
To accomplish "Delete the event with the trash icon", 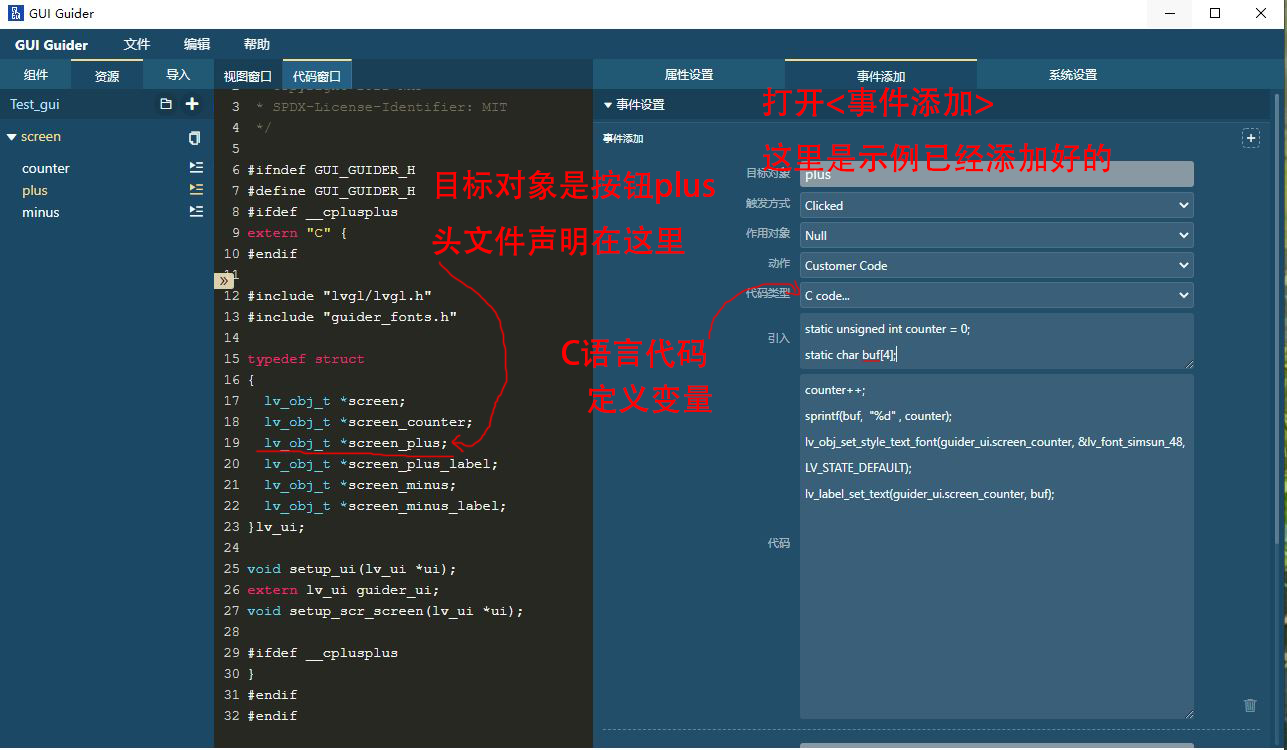I will click(x=1250, y=705).
